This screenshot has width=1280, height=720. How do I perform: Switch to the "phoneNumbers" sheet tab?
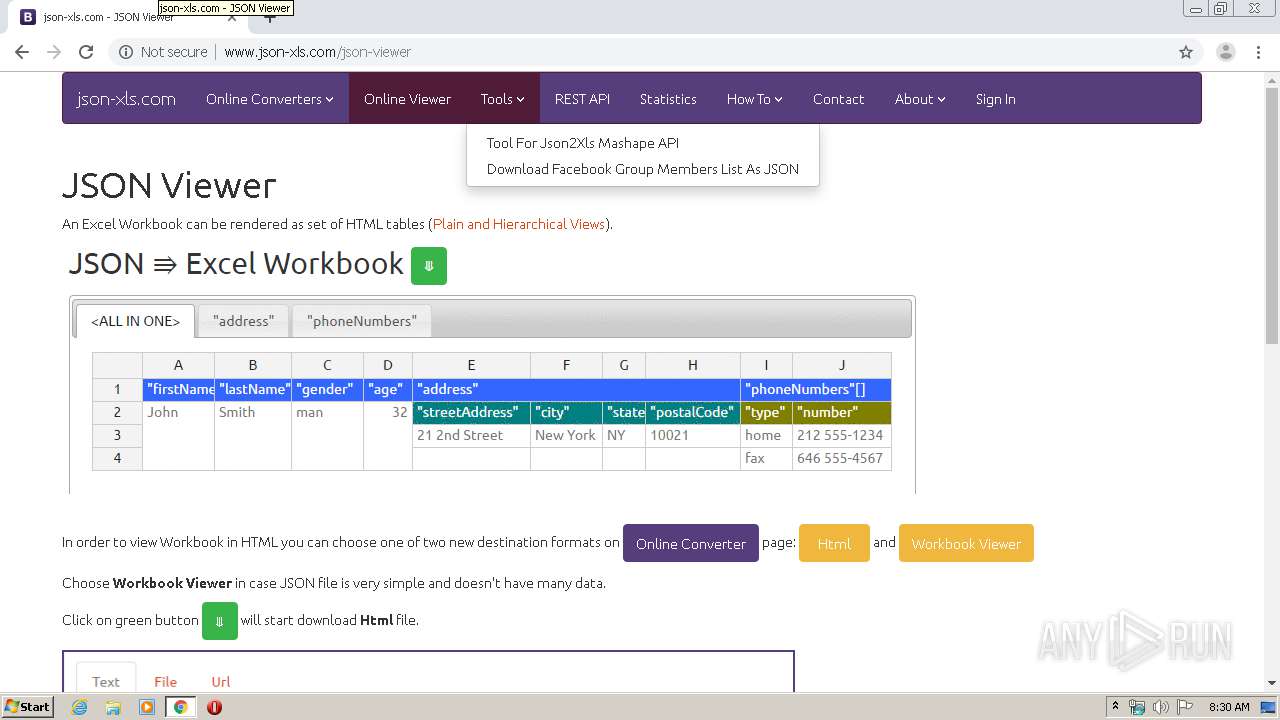coord(362,321)
